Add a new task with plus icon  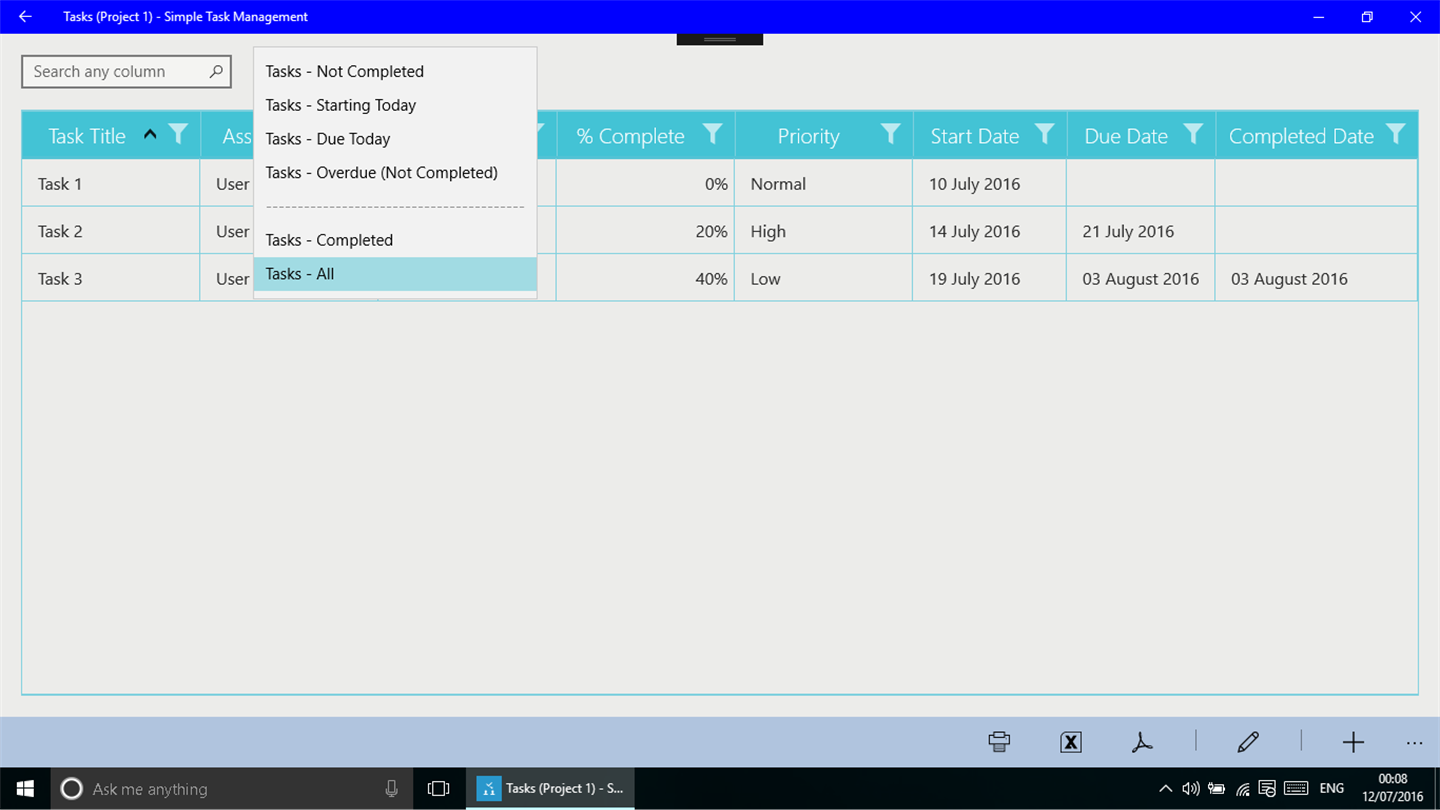1353,742
